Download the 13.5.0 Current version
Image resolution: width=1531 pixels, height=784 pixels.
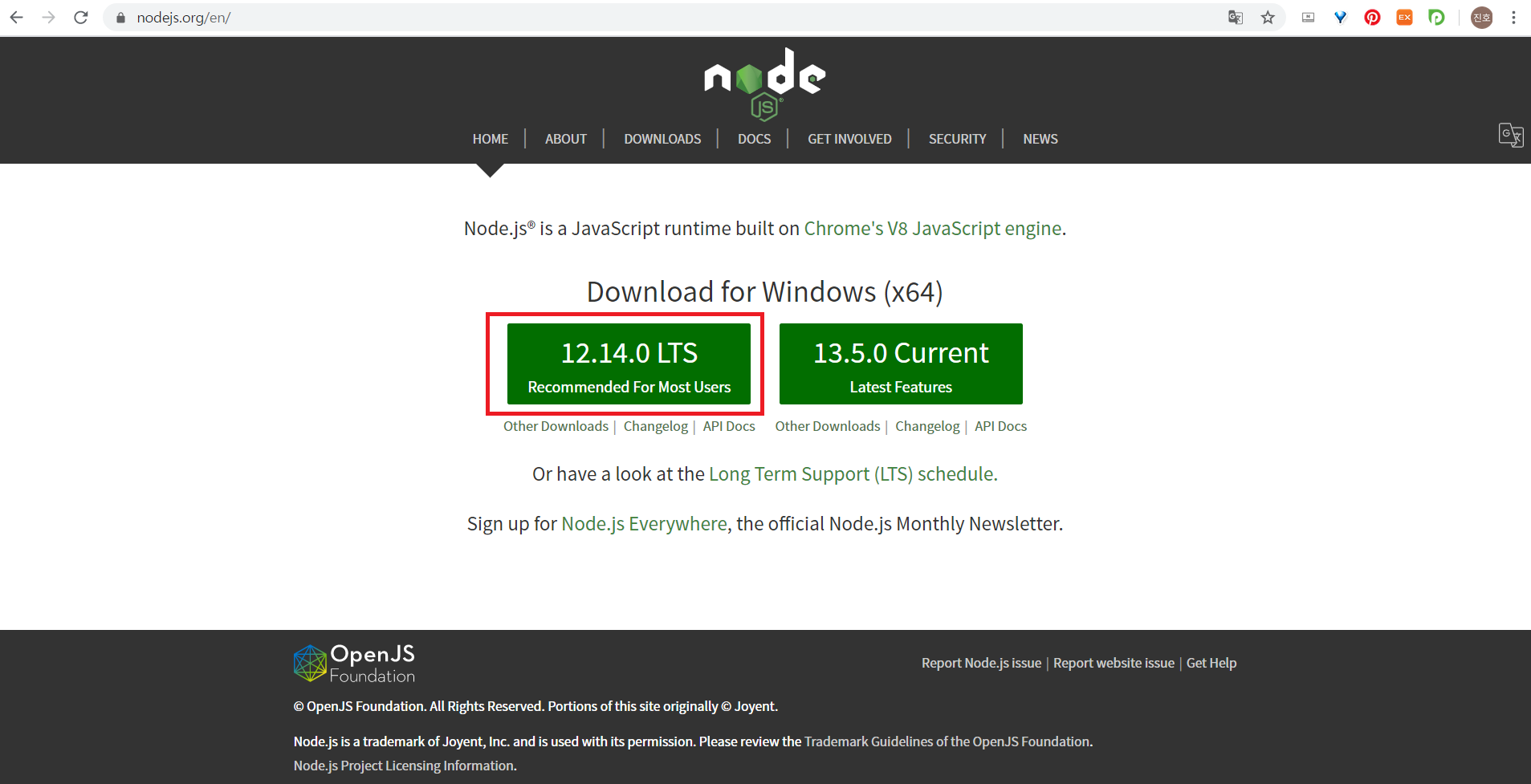(x=901, y=364)
